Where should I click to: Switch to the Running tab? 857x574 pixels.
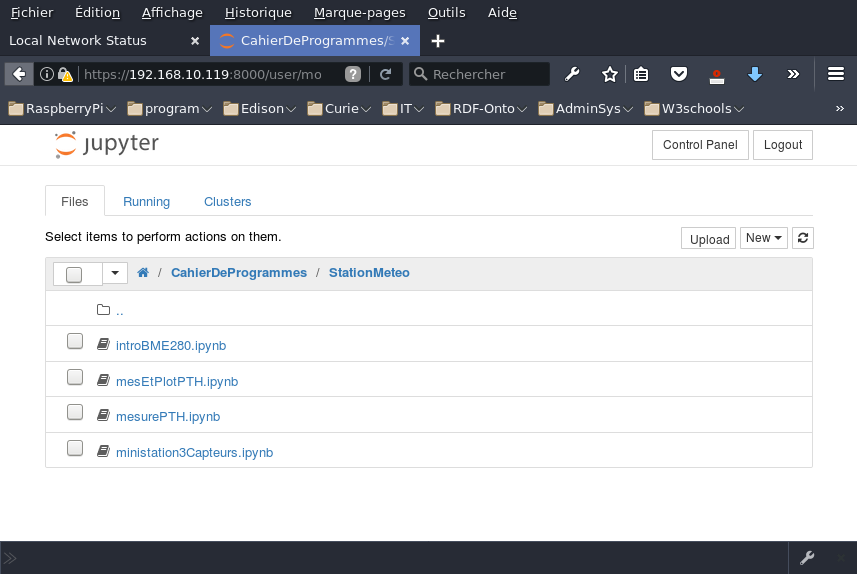[x=146, y=201]
